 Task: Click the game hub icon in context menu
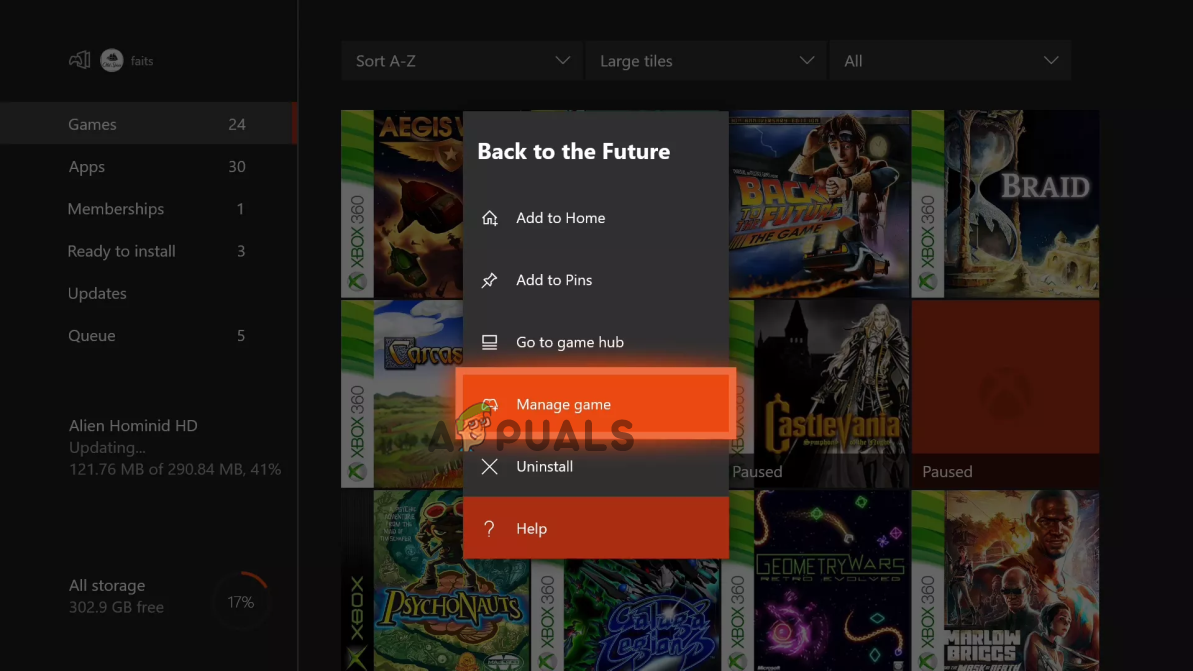click(x=489, y=342)
